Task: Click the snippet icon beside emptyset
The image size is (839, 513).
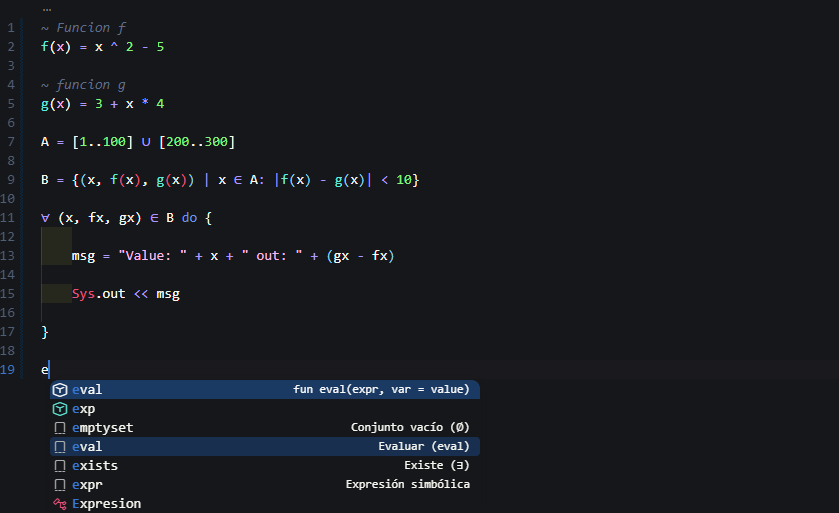Action: click(60, 428)
